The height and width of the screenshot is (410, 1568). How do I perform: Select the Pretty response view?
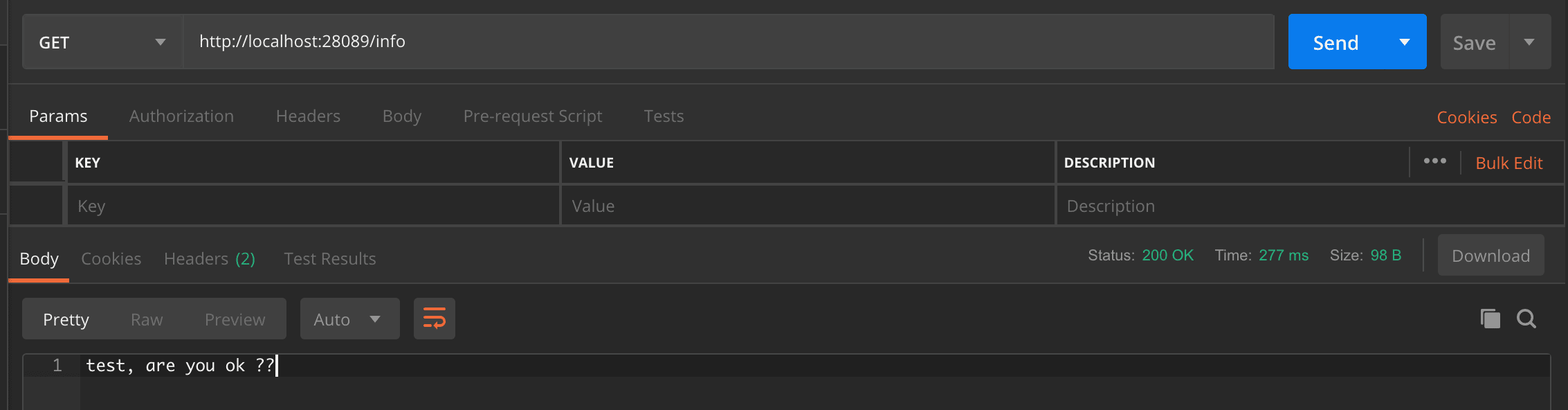click(x=66, y=319)
